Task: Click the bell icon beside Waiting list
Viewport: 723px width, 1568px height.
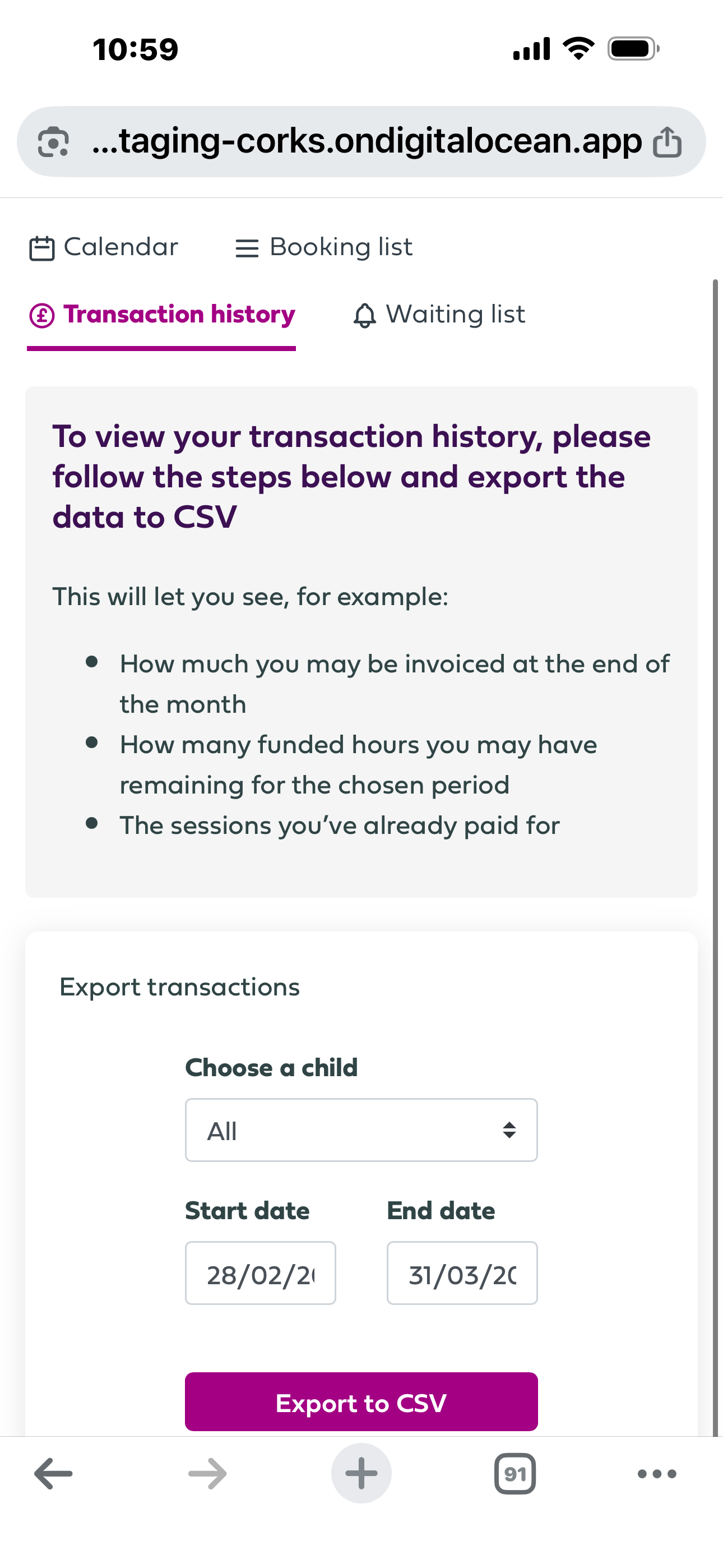Action: click(x=364, y=315)
